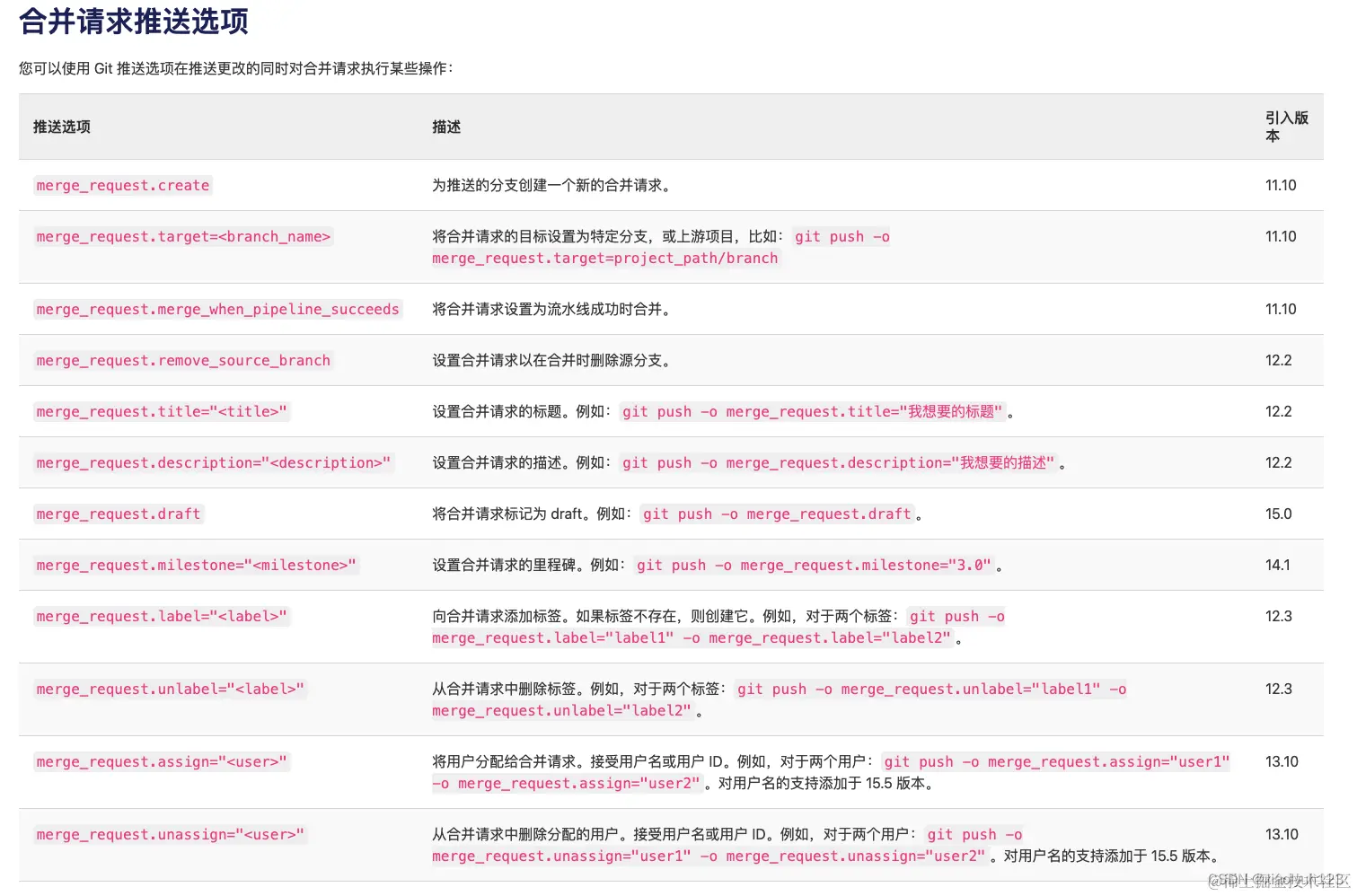Select merge_request.unassign="<user>" option code
This screenshot has width=1357, height=896.
(171, 834)
